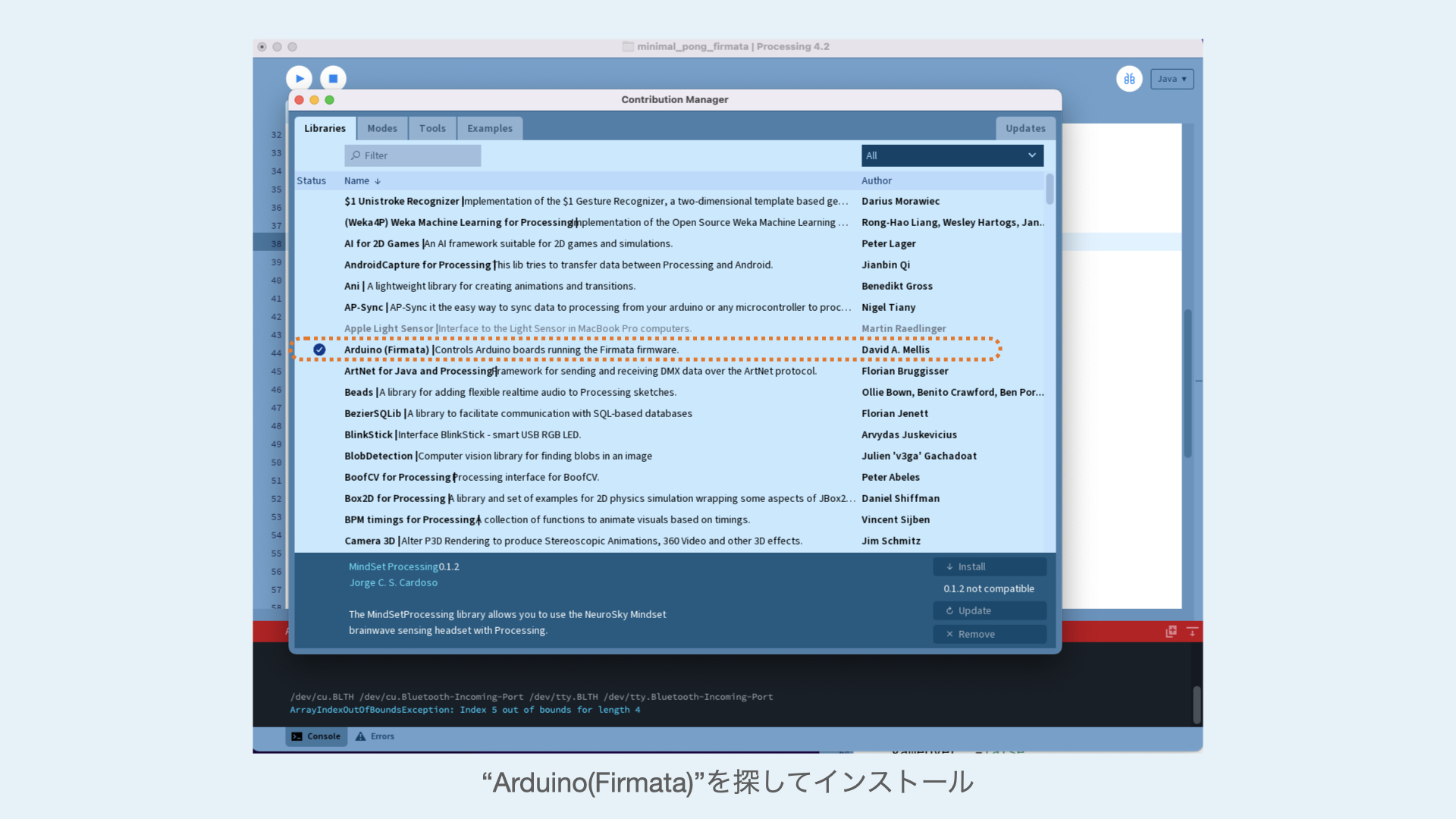
Task: Click the debugger butterfly icon
Action: 1129,79
